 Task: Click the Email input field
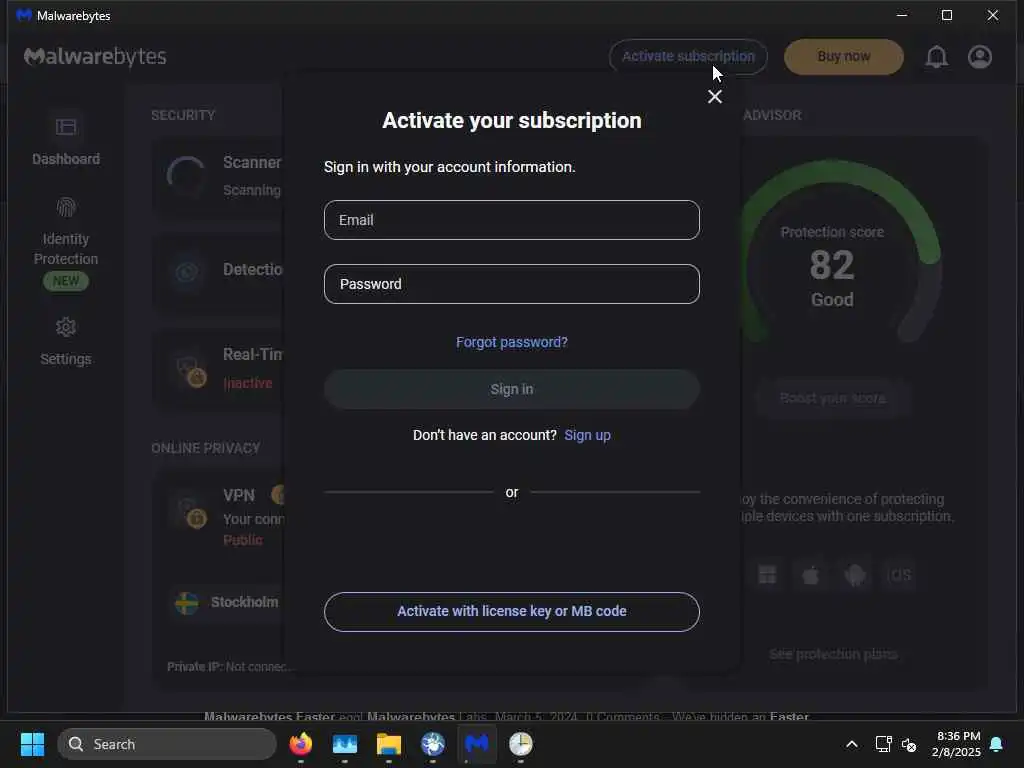coord(511,220)
